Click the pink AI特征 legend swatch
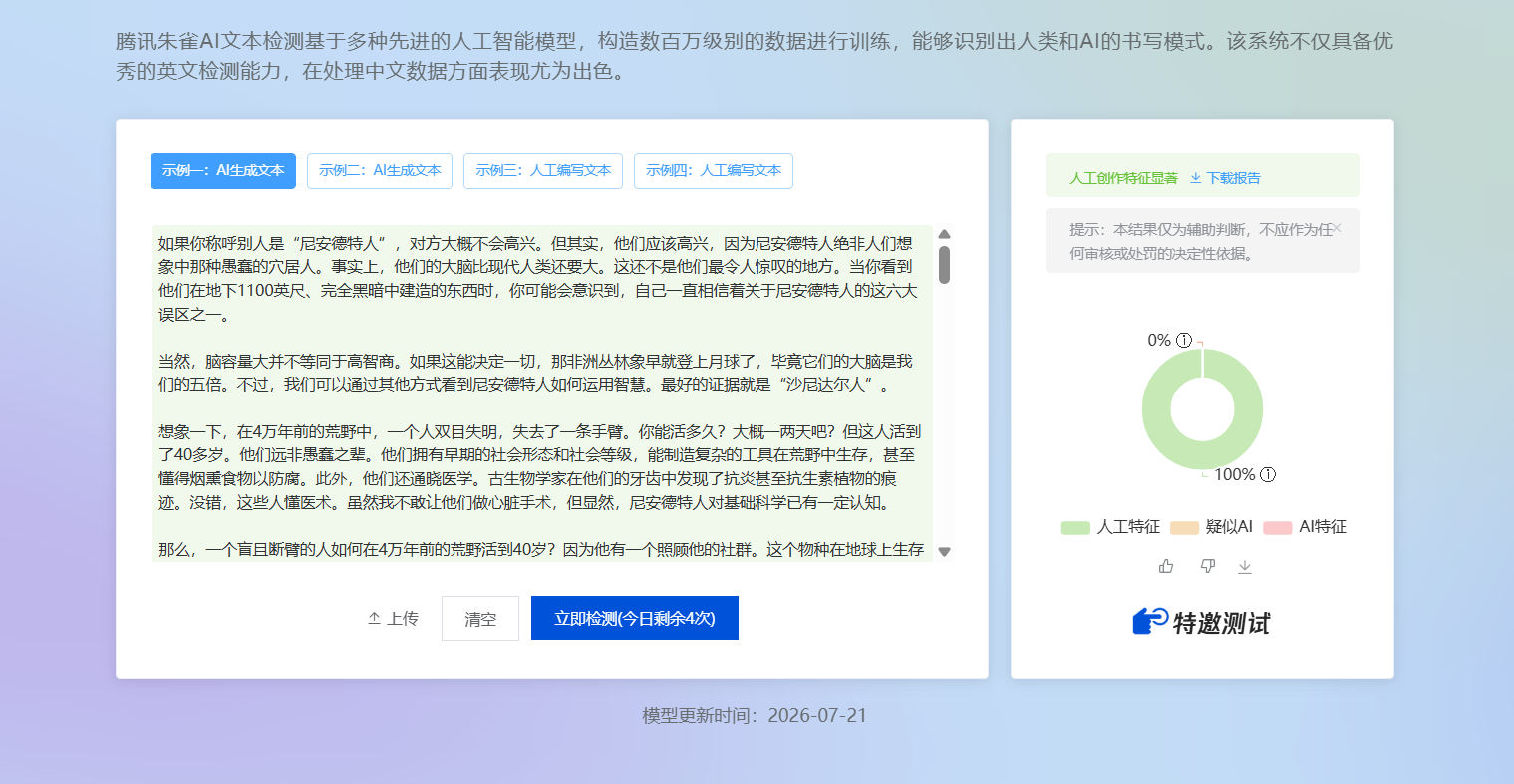The width and height of the screenshot is (1514, 784). 1278,528
